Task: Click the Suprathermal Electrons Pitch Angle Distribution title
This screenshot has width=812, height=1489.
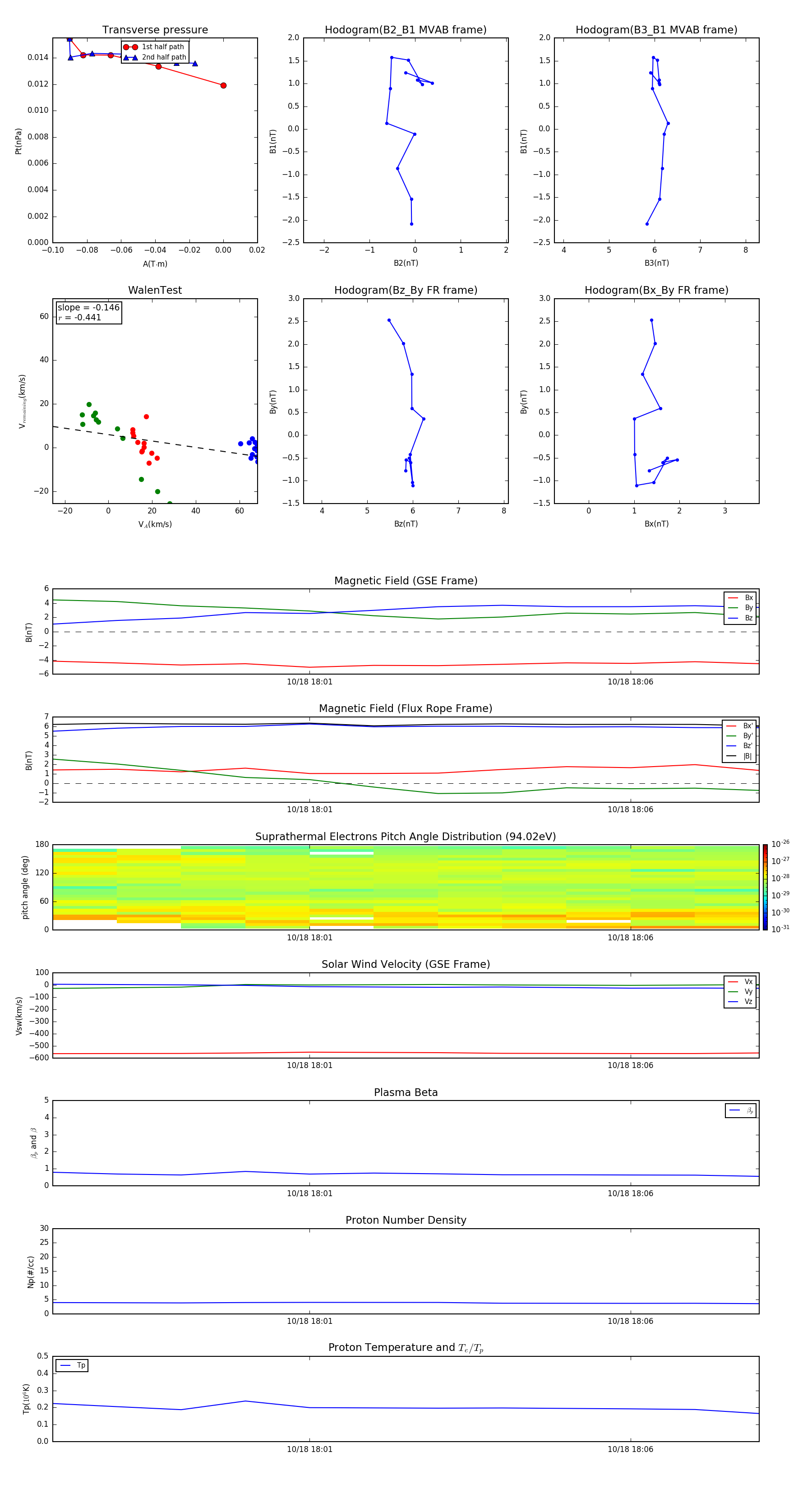Action: pyautogui.click(x=406, y=837)
